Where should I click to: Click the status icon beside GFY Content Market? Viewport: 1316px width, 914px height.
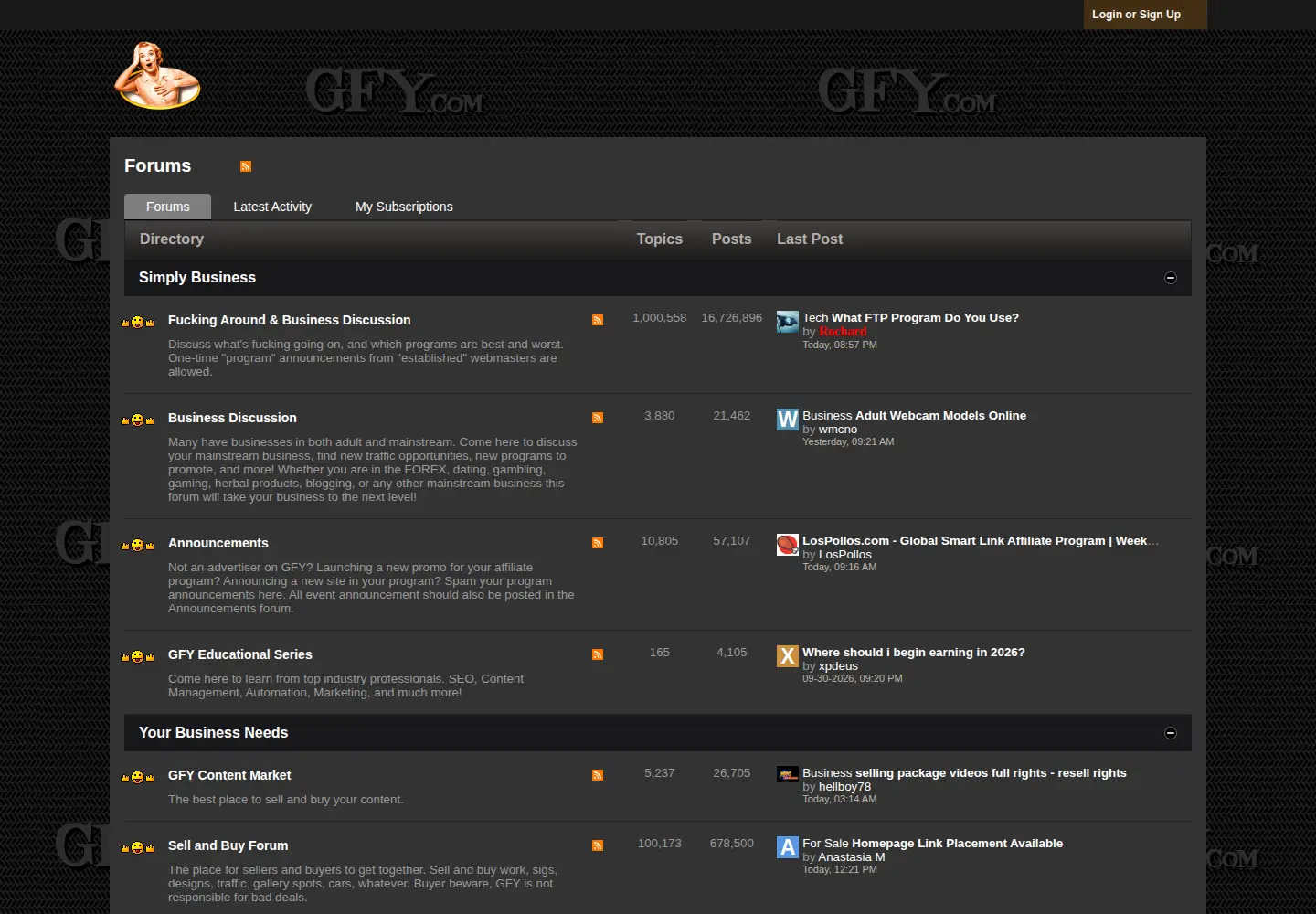137,777
